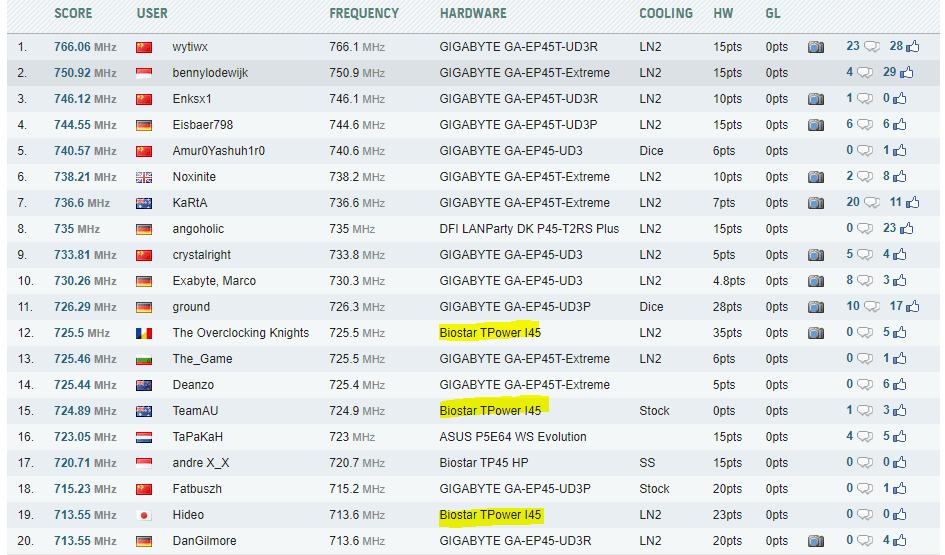Open user Amur0Yashuh1r0 profile

coord(218,151)
